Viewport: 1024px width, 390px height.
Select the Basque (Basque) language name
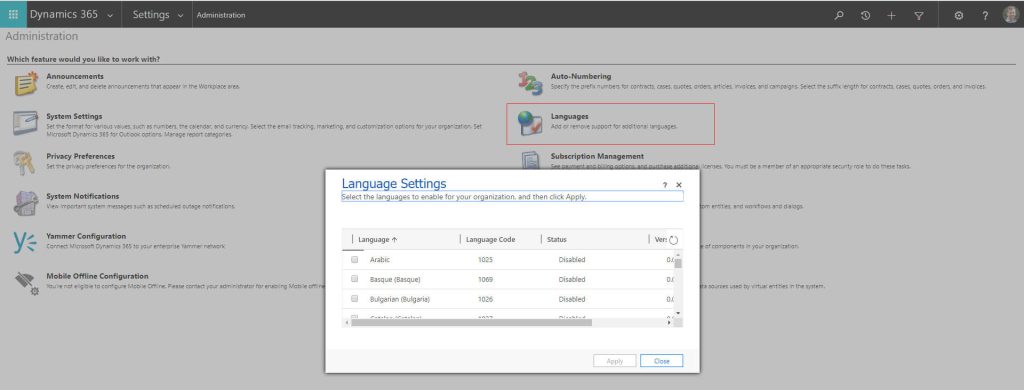point(394,279)
